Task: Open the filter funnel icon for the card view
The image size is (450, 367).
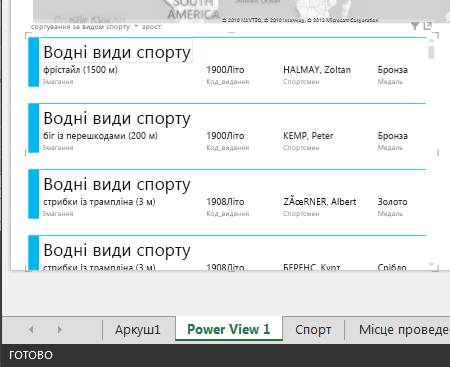Action: 415,26
